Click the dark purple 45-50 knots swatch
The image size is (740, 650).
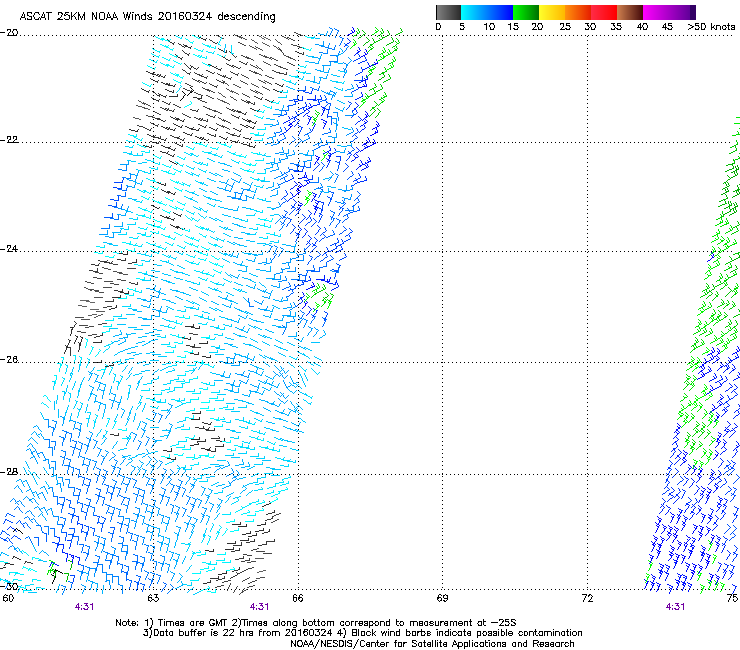tap(682, 12)
